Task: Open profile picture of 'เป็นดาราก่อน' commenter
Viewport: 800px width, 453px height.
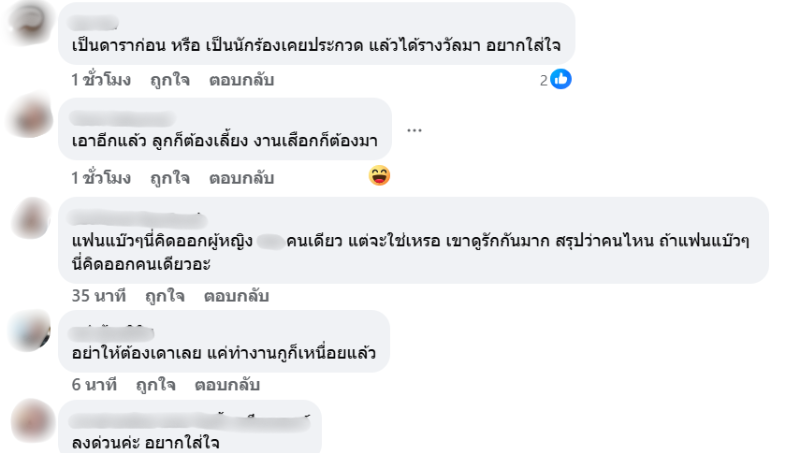Action: click(30, 22)
